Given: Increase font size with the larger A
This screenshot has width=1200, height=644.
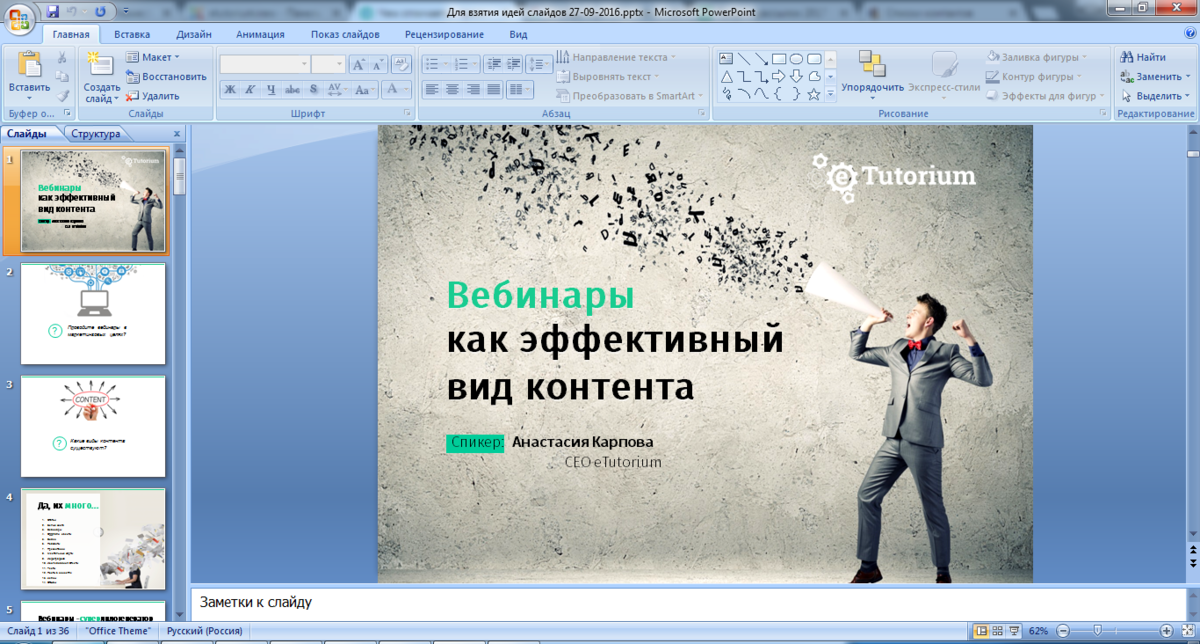Looking at the screenshot, I should point(359,64).
